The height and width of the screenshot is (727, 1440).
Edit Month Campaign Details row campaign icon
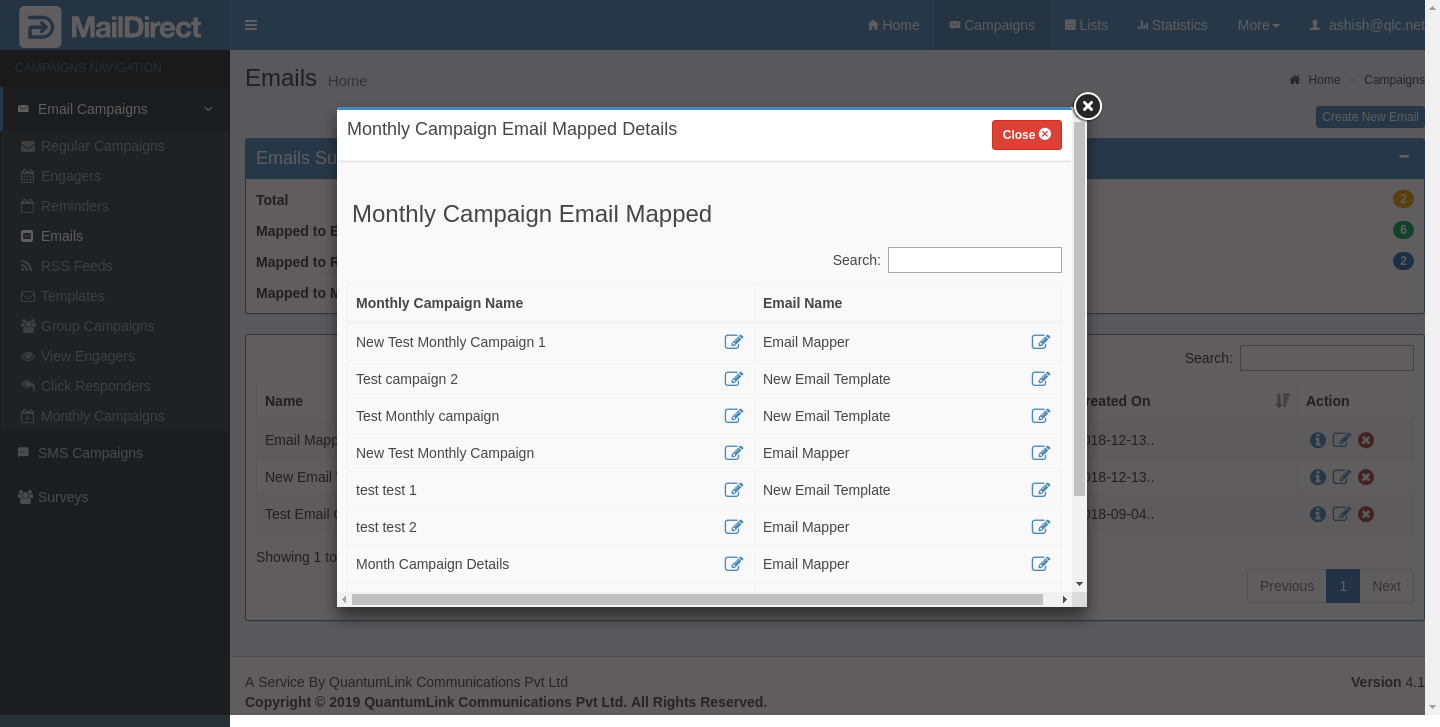pyautogui.click(x=733, y=564)
